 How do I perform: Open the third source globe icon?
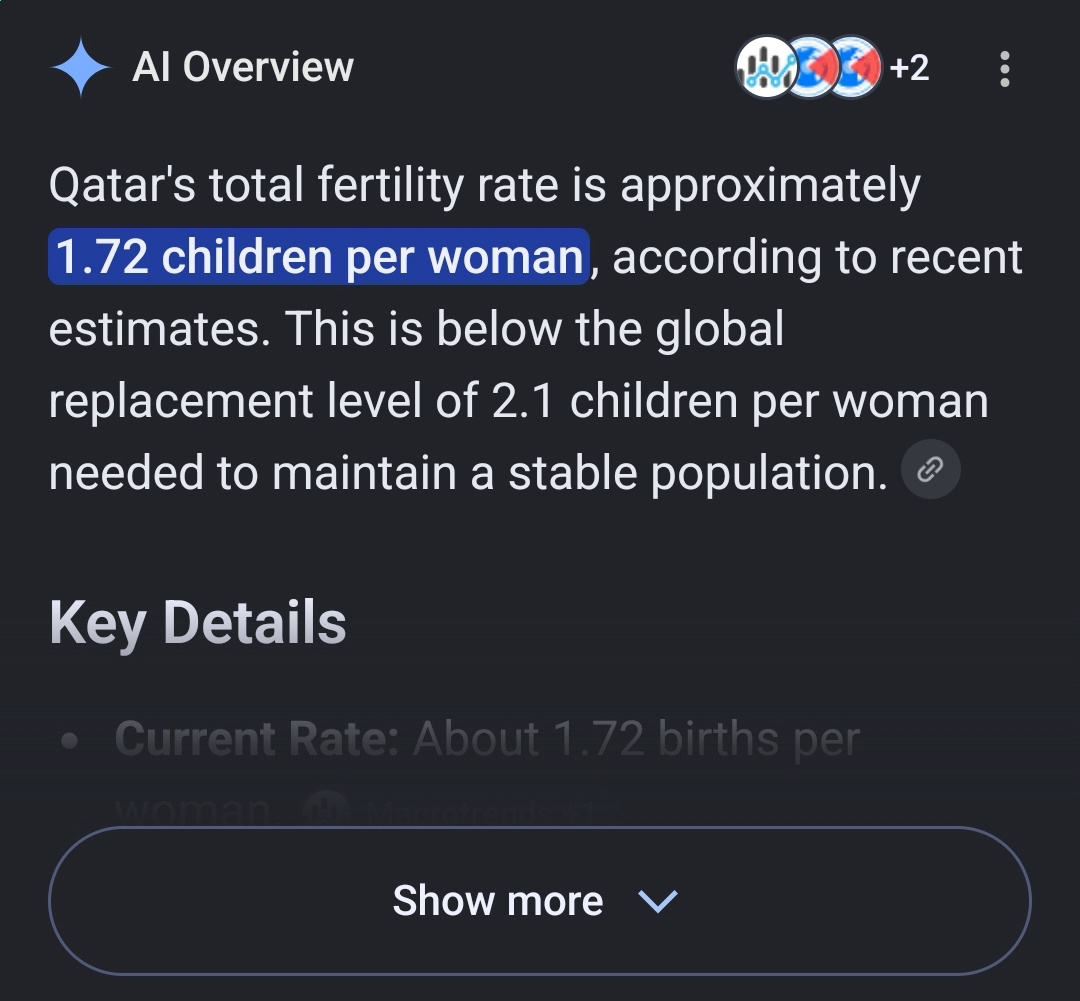[854, 67]
